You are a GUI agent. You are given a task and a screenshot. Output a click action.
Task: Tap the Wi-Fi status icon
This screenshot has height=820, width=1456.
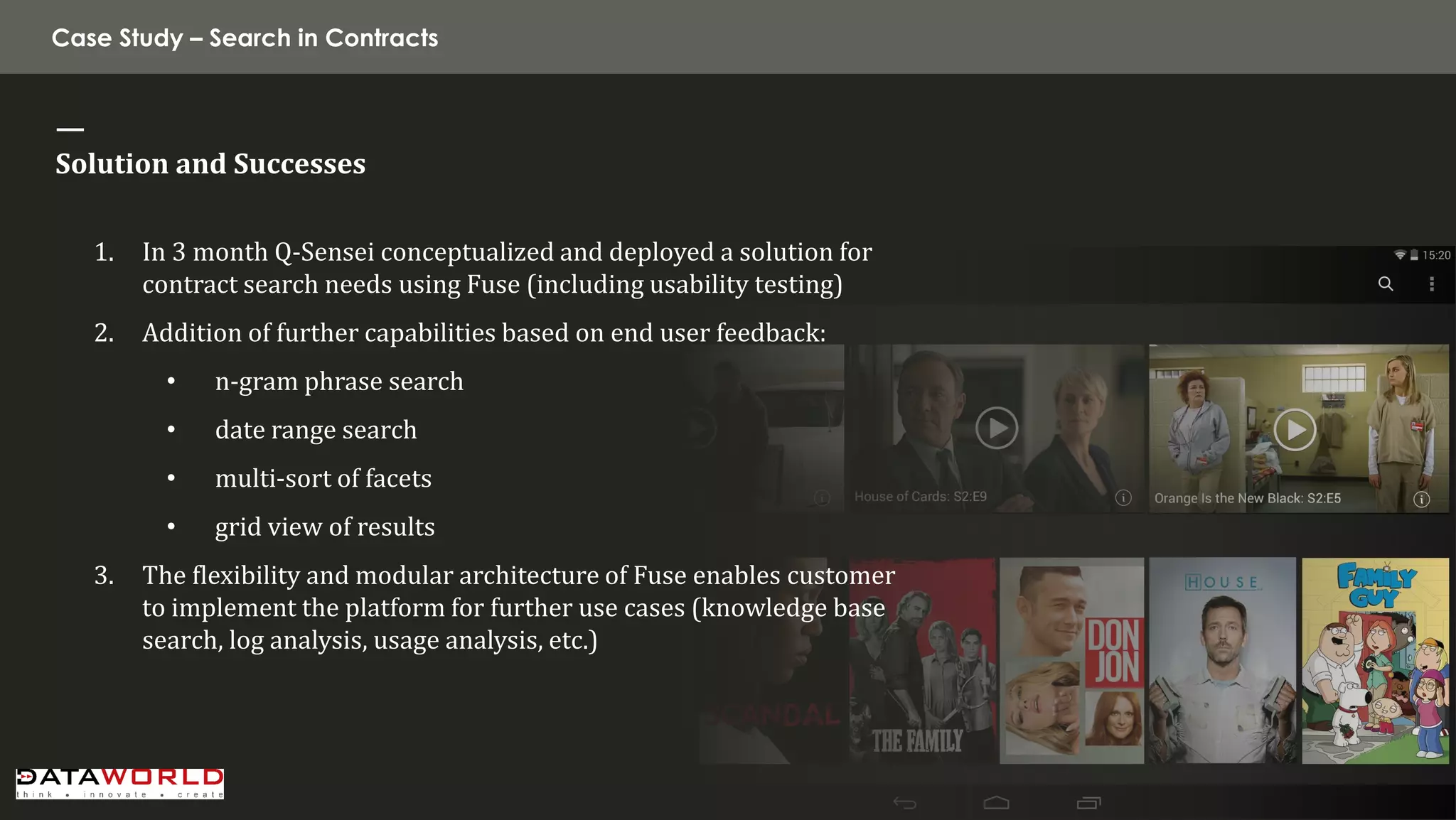coord(1399,255)
